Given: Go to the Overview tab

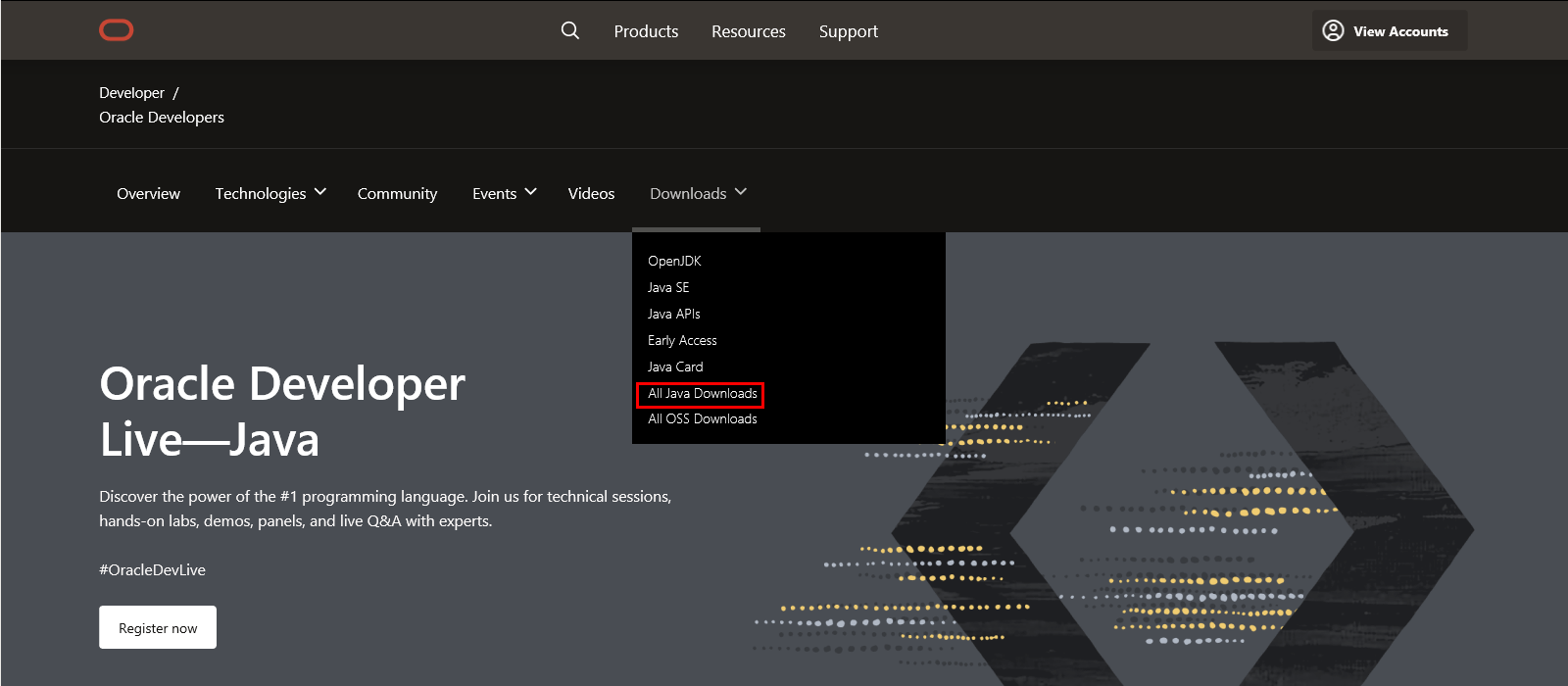Looking at the screenshot, I should pos(148,194).
